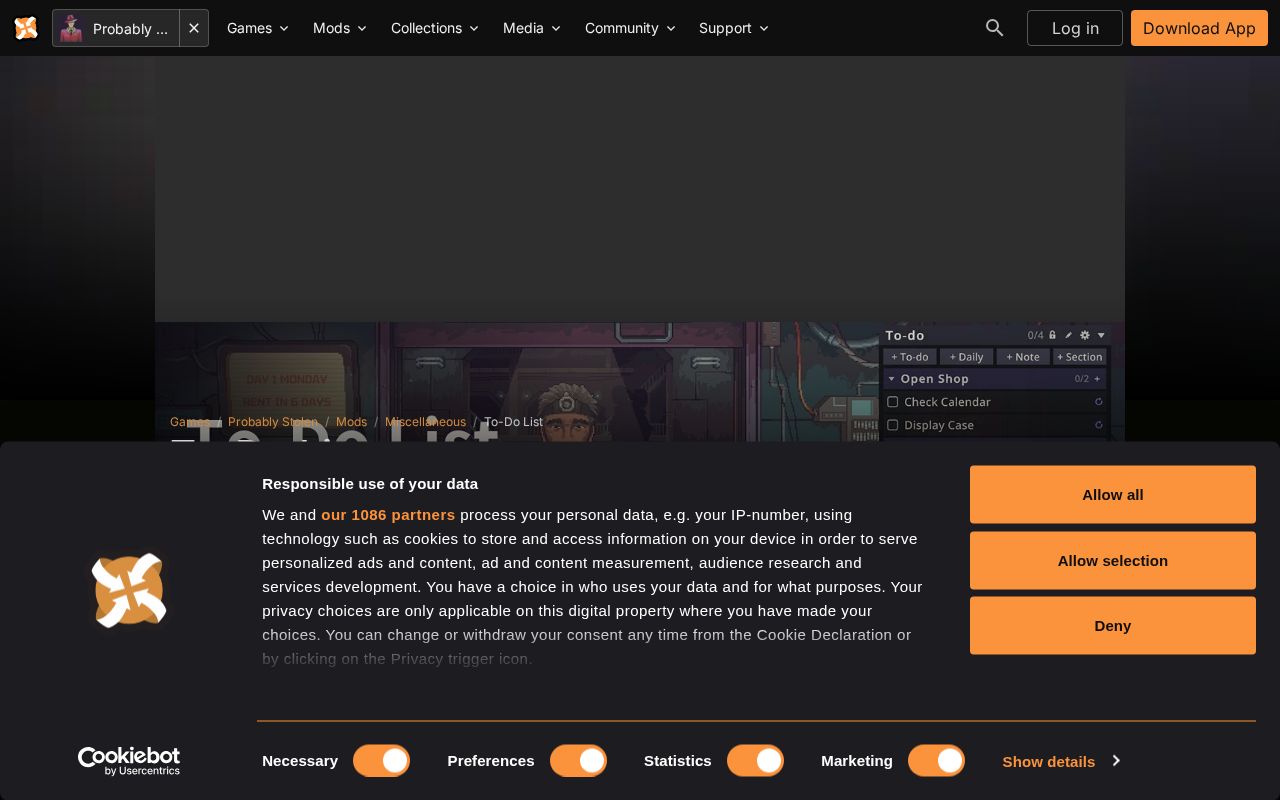This screenshot has height=800, width=1280.
Task: Click the Show details chevron arrow
Action: [1116, 761]
